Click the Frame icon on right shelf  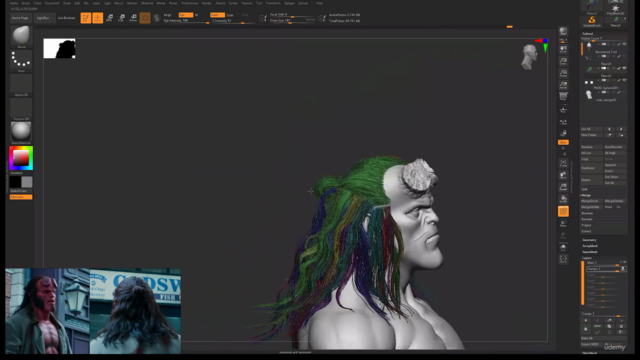click(x=563, y=163)
